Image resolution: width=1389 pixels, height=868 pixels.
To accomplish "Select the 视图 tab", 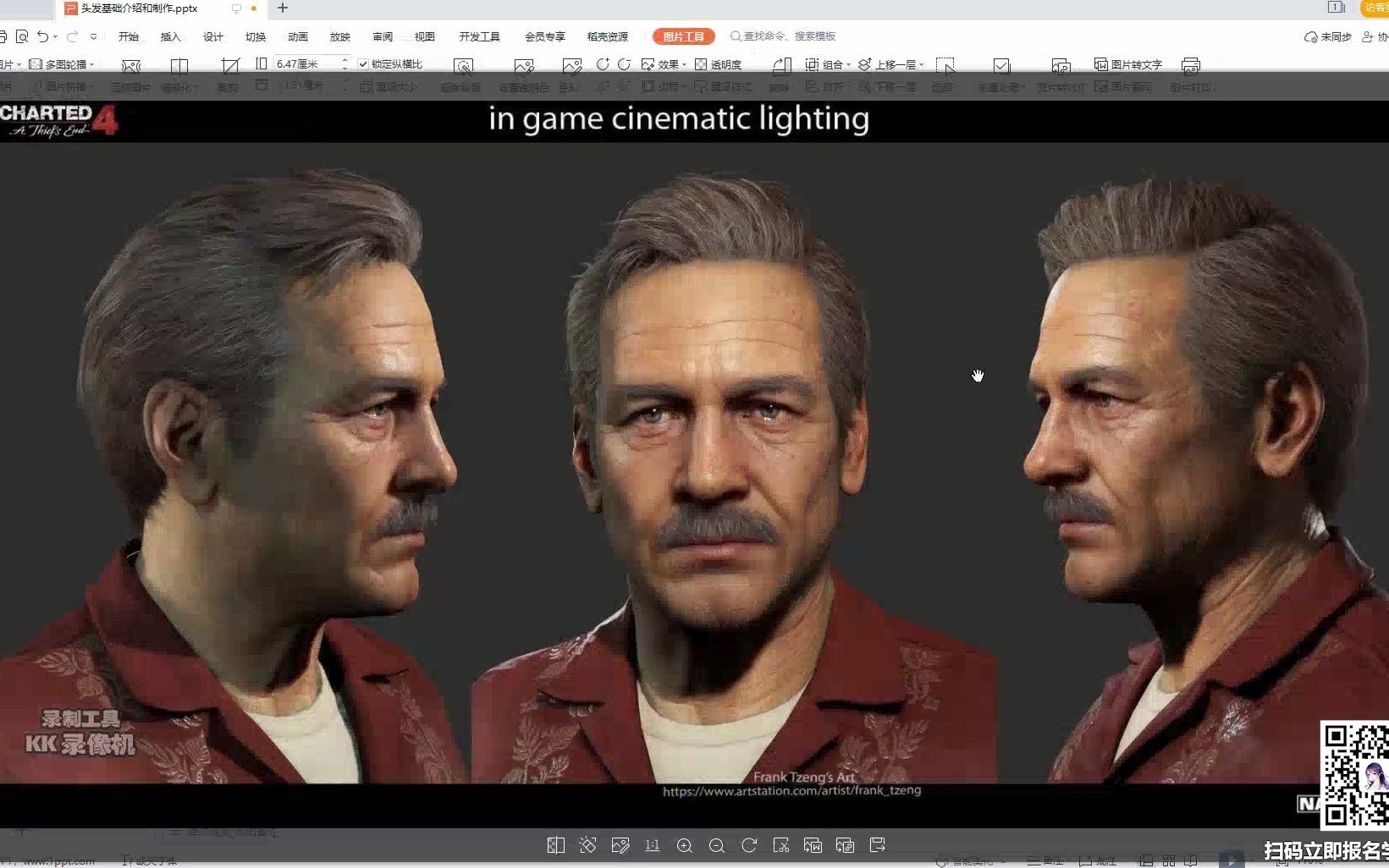I will tap(425, 36).
